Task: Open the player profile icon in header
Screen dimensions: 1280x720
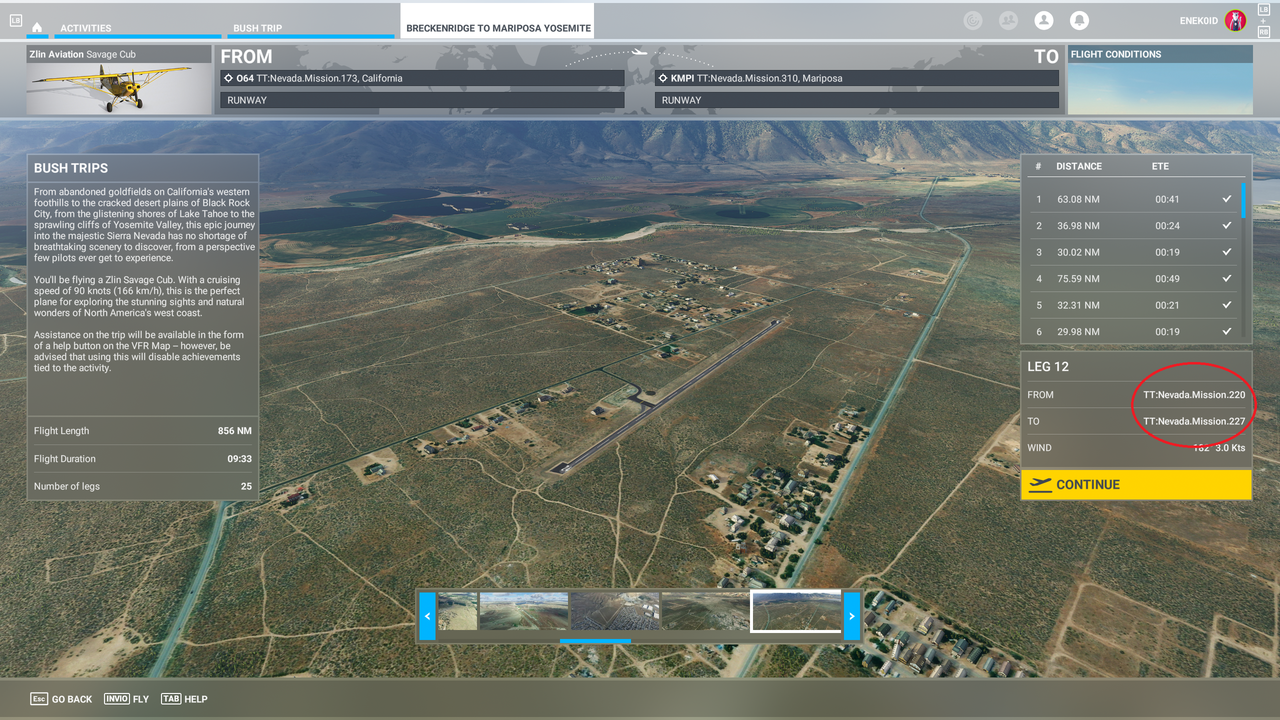Action: (1044, 20)
